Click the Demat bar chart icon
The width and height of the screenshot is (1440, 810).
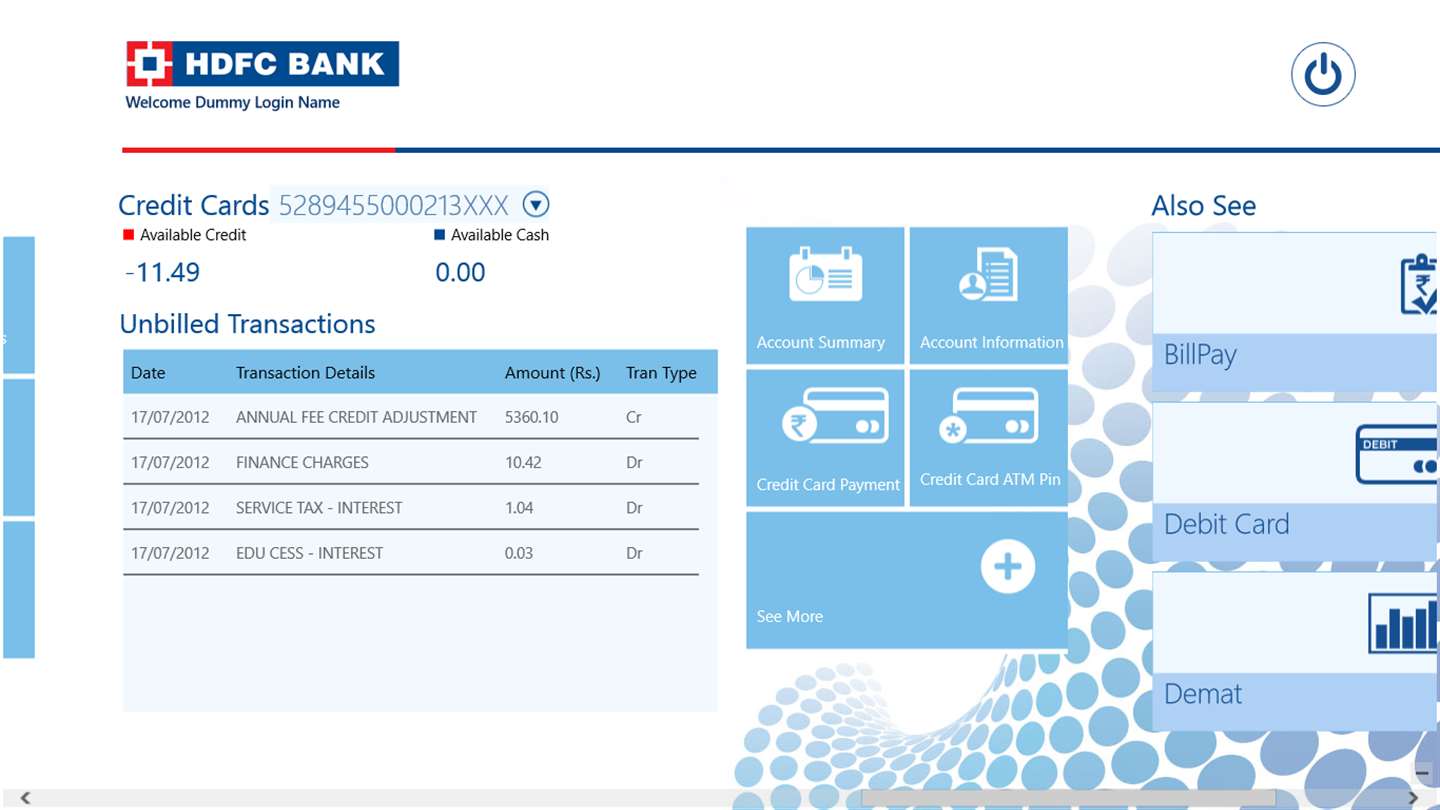pyautogui.click(x=1404, y=622)
